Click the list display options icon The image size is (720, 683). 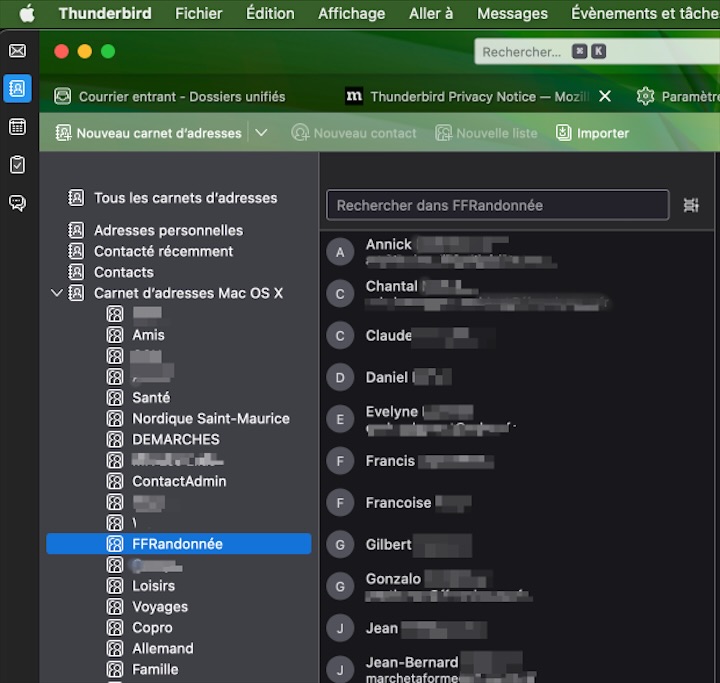[x=691, y=205]
